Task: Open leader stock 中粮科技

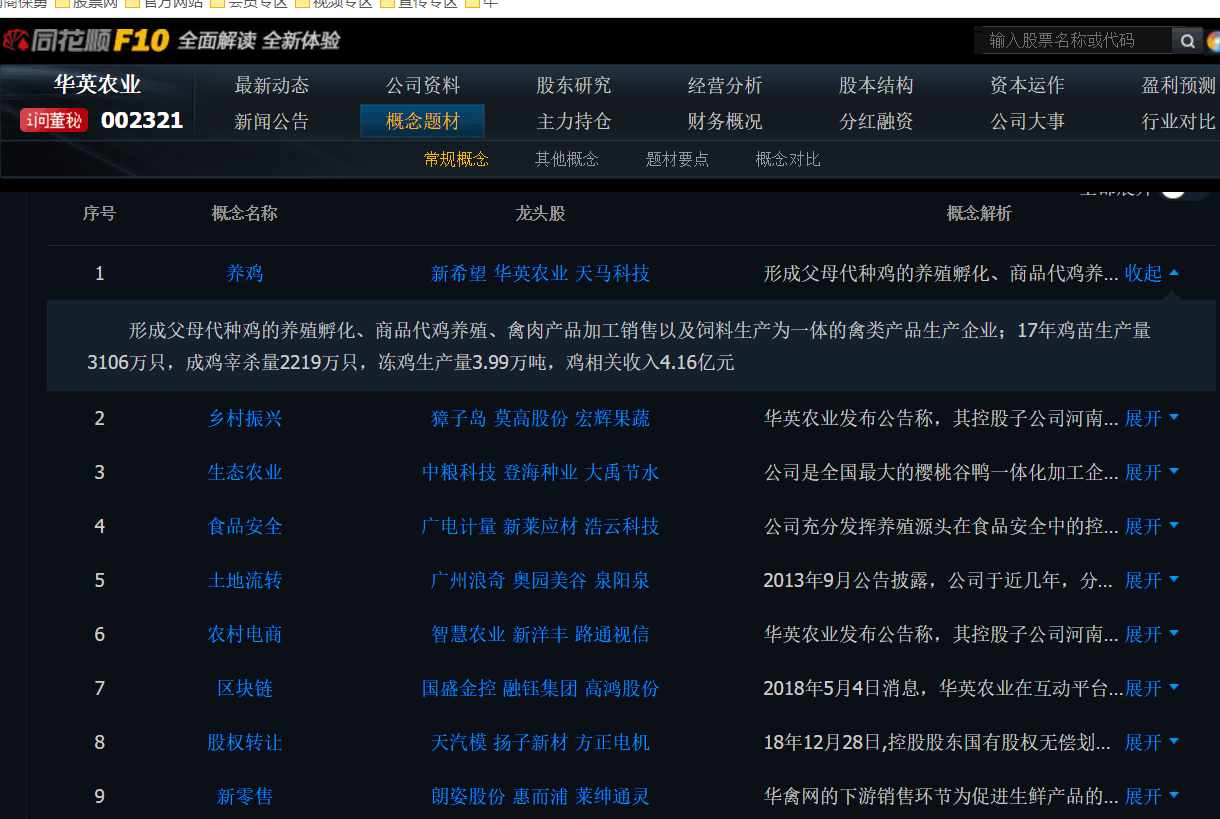Action: [x=459, y=472]
